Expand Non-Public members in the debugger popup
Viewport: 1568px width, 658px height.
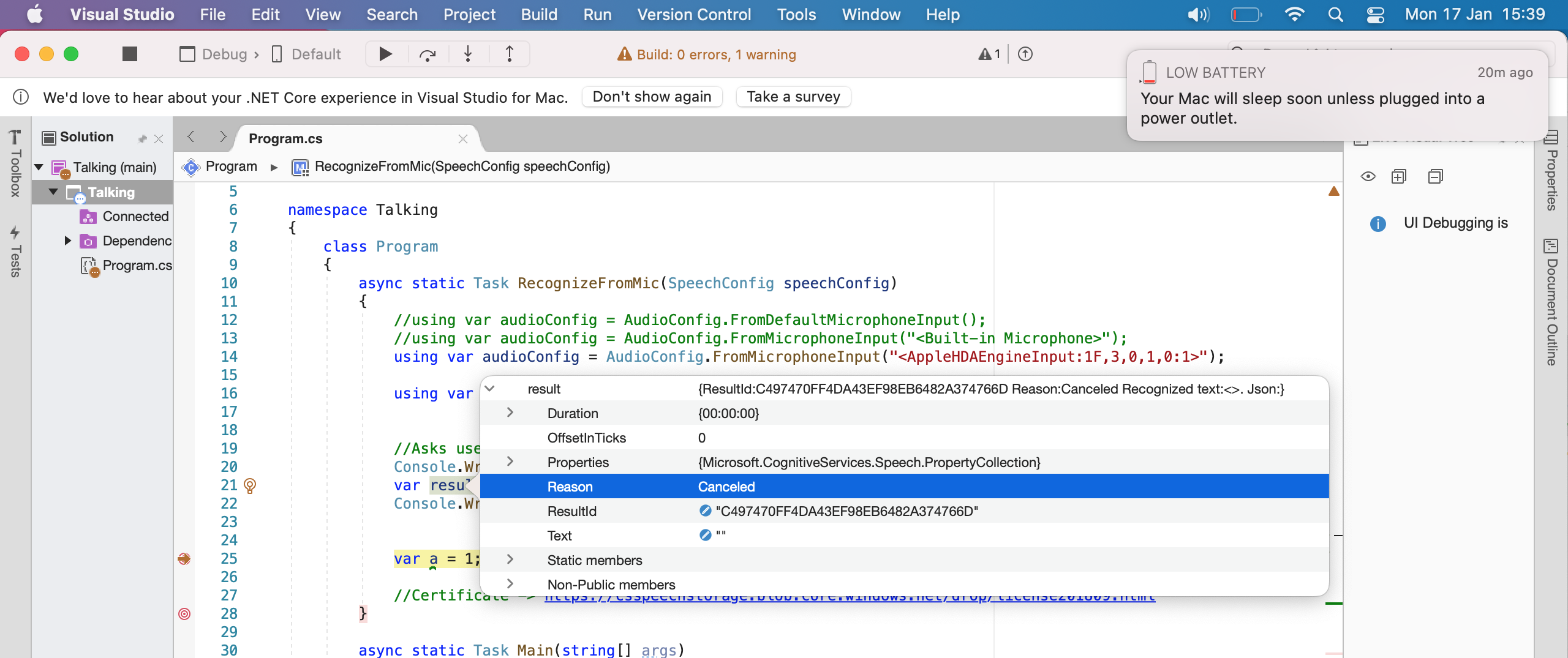[x=510, y=583]
